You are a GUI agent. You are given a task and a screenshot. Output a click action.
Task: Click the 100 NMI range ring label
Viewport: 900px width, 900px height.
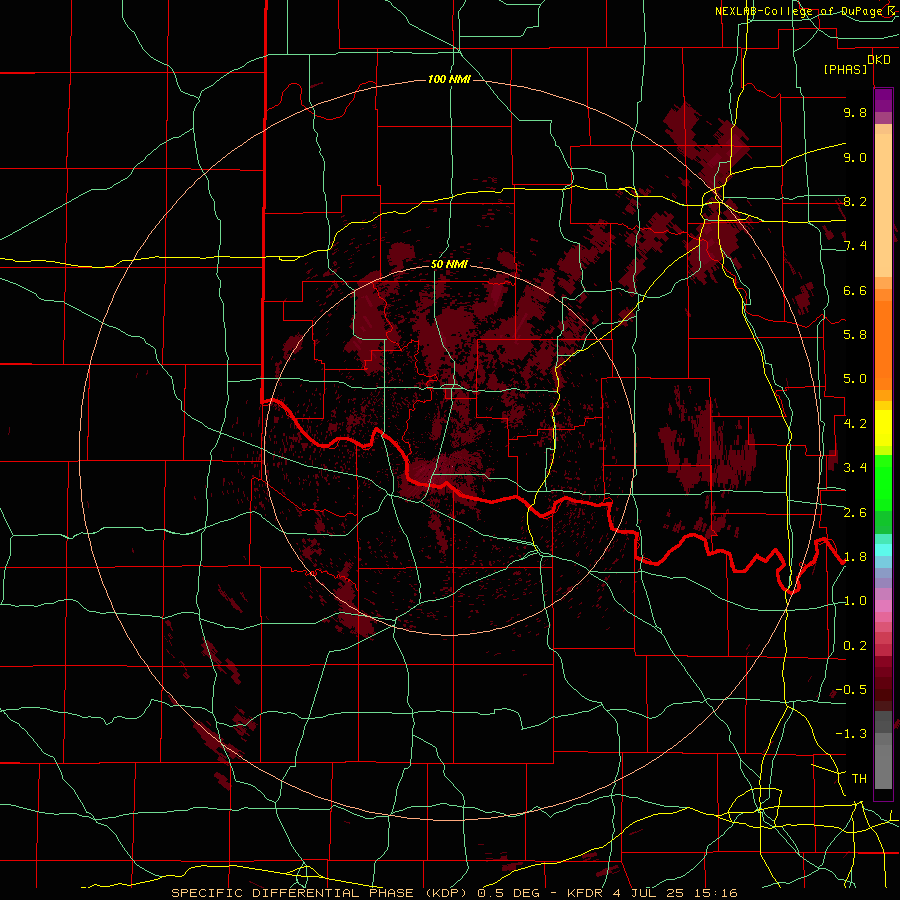click(449, 79)
